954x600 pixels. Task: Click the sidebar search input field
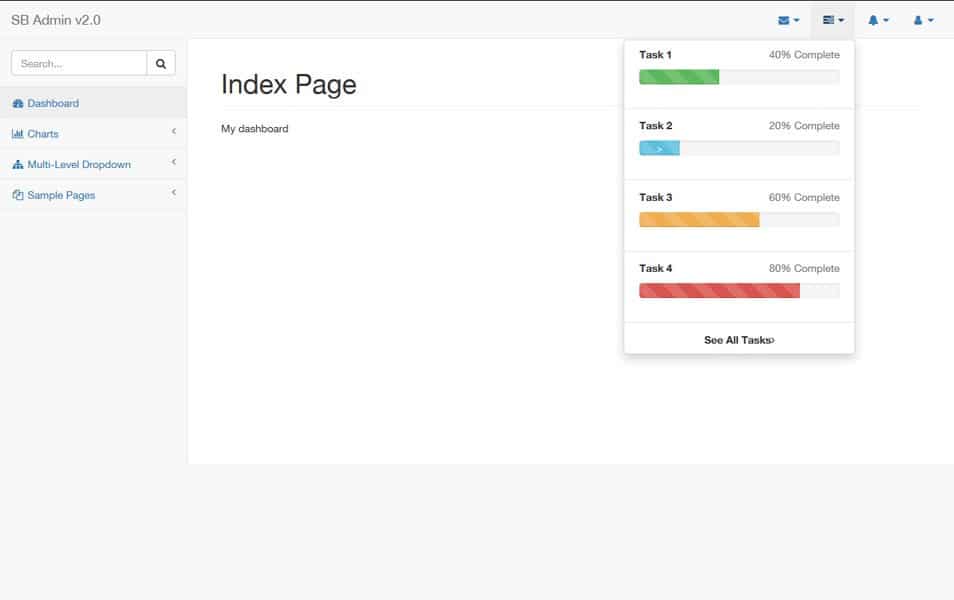click(x=78, y=62)
